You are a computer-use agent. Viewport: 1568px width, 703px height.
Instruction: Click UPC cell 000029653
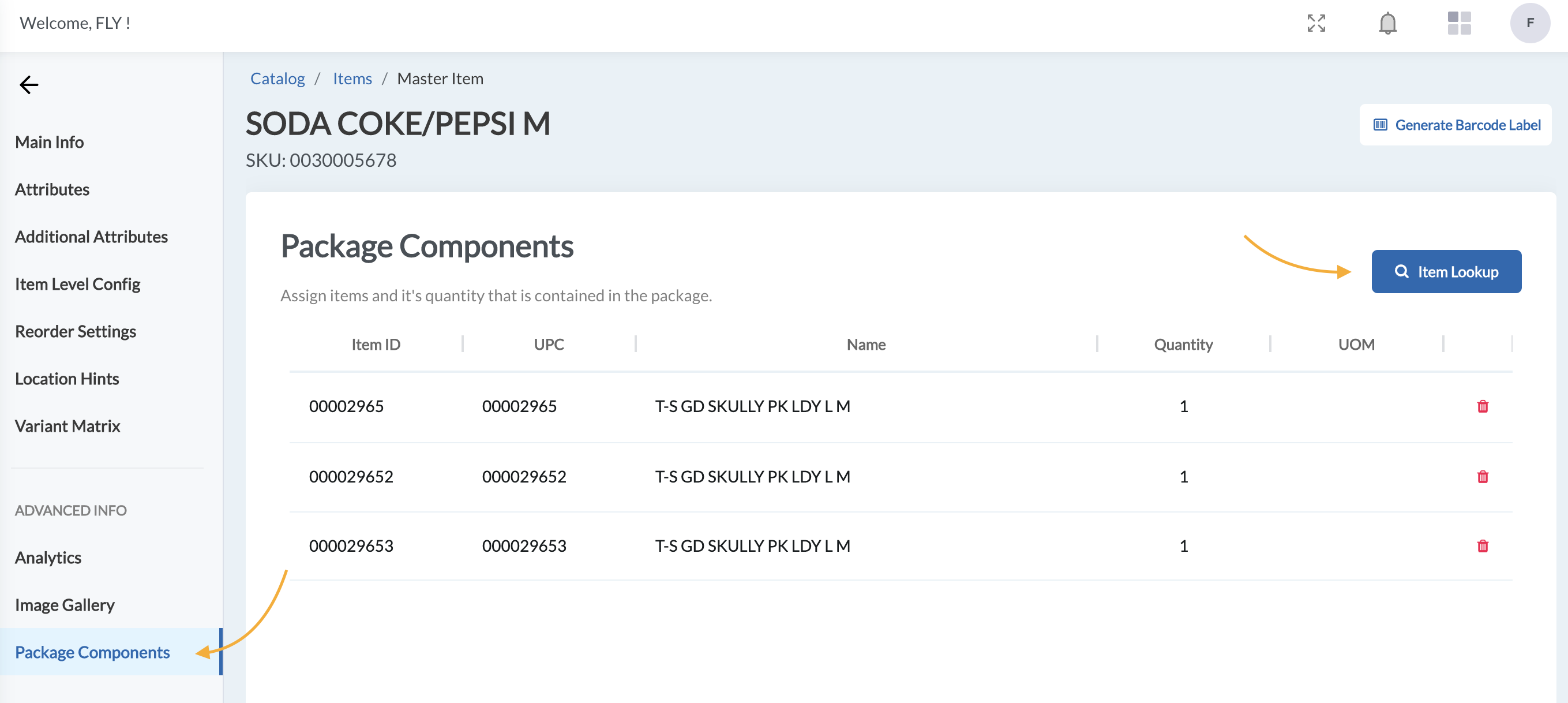click(x=524, y=546)
